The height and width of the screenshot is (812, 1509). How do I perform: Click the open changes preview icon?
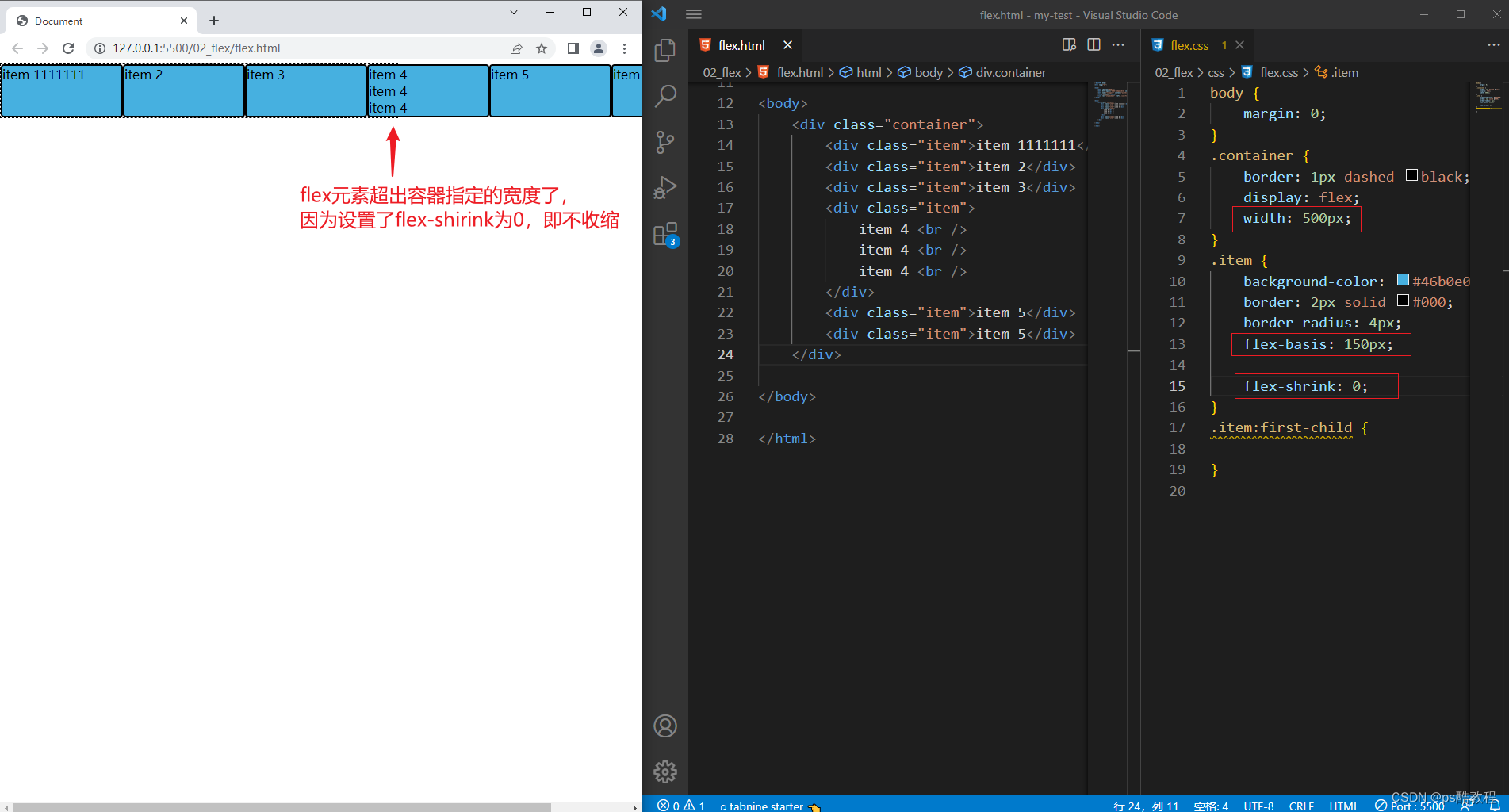tap(1069, 44)
